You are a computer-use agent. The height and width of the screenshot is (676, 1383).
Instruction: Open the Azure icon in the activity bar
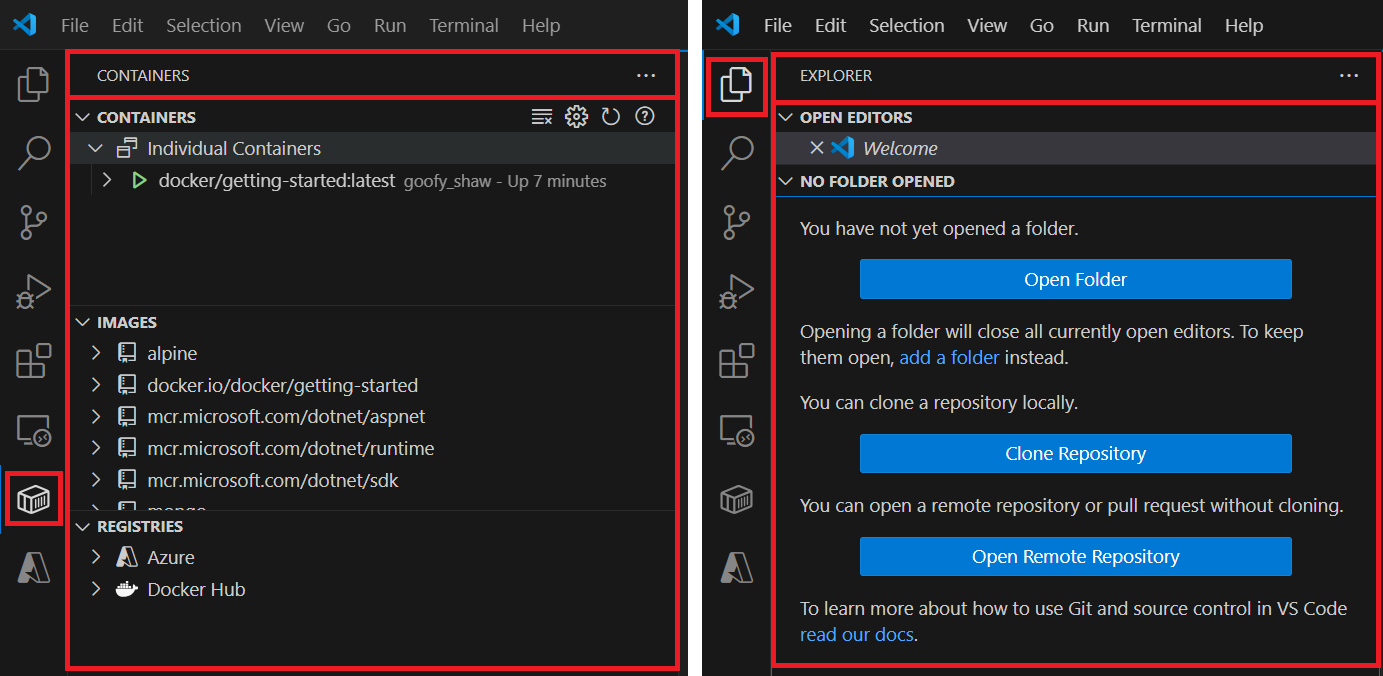pyautogui.click(x=33, y=568)
